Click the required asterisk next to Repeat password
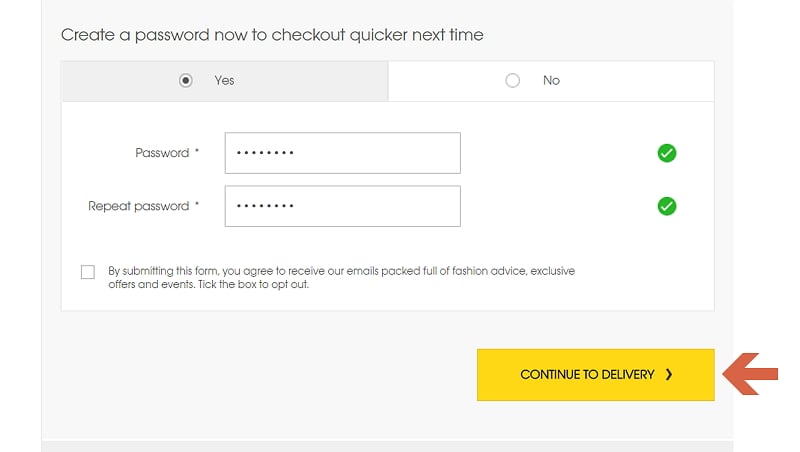 [197, 204]
